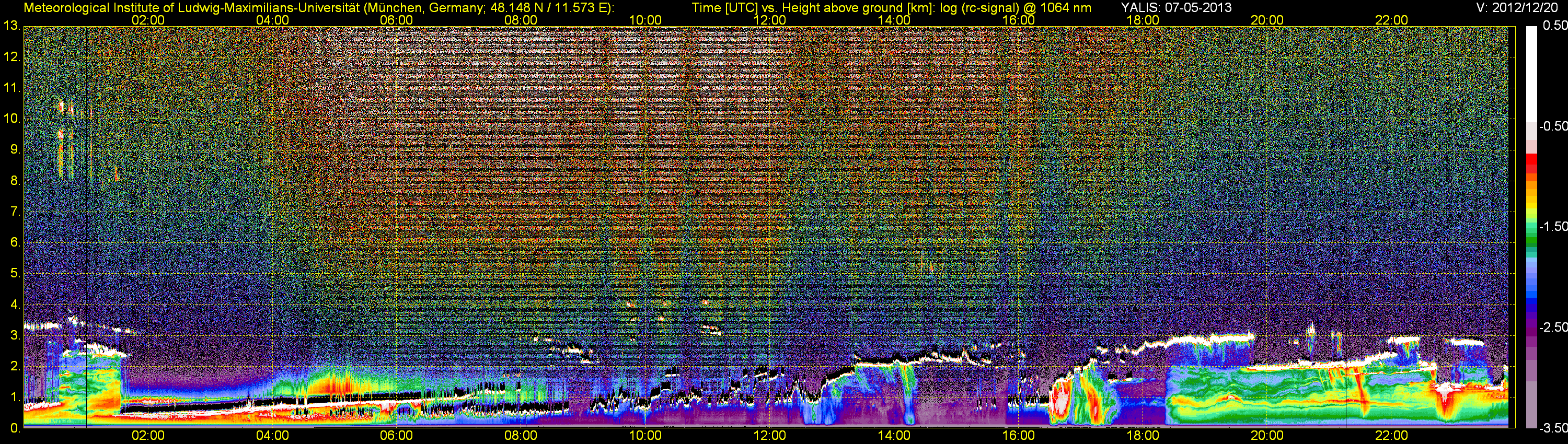Viewport: 1568px width, 444px height.
Task: Click the 04:00 label on the upper time axis
Action: [x=272, y=20]
